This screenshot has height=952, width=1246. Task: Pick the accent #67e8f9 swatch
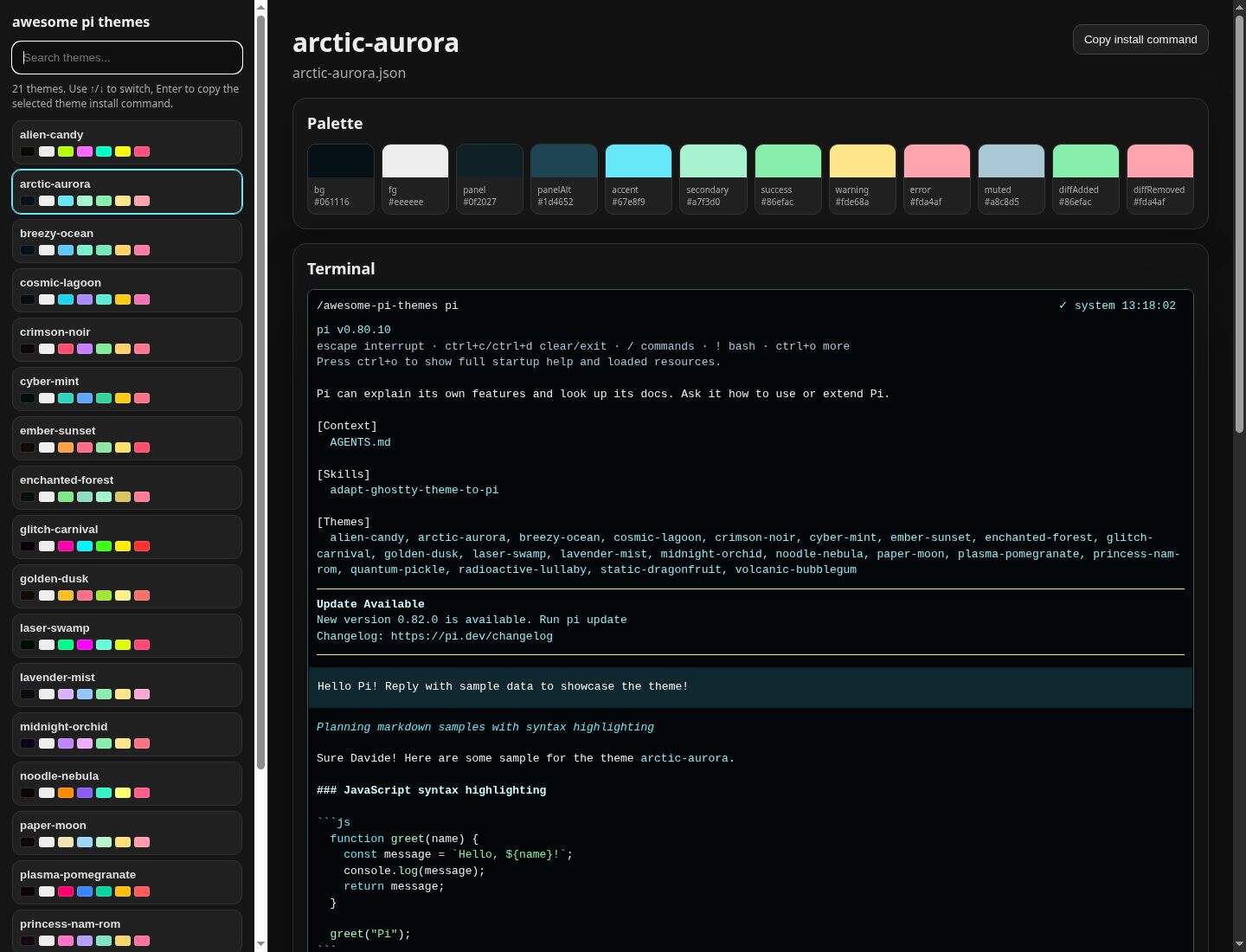pyautogui.click(x=639, y=178)
